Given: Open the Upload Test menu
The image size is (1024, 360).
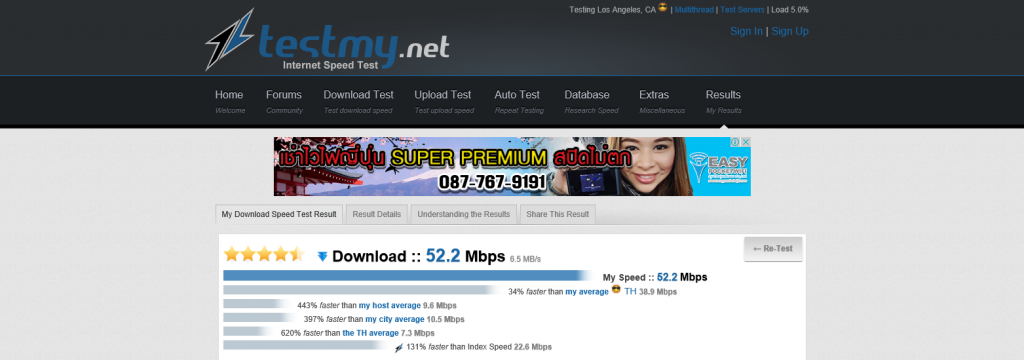Looking at the screenshot, I should (x=443, y=101).
